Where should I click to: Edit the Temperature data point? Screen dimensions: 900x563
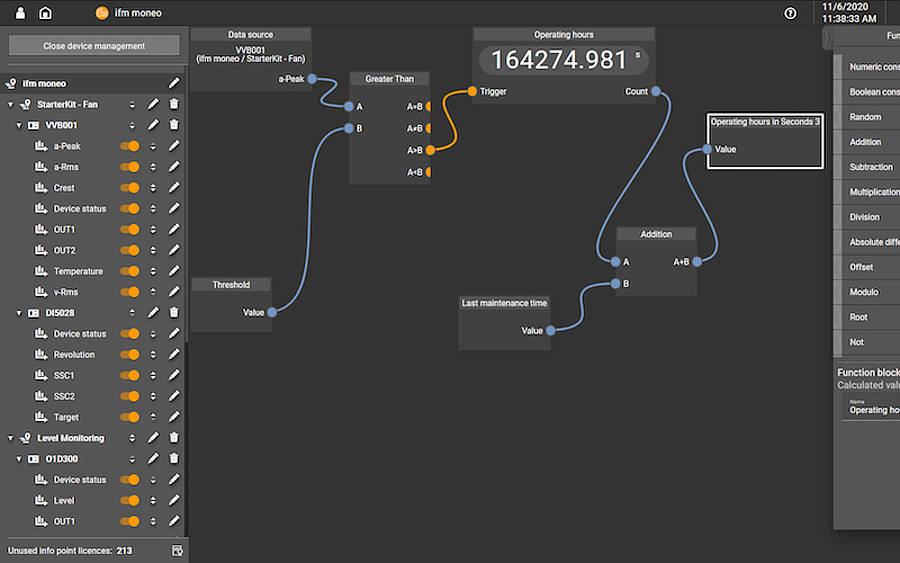[174, 271]
